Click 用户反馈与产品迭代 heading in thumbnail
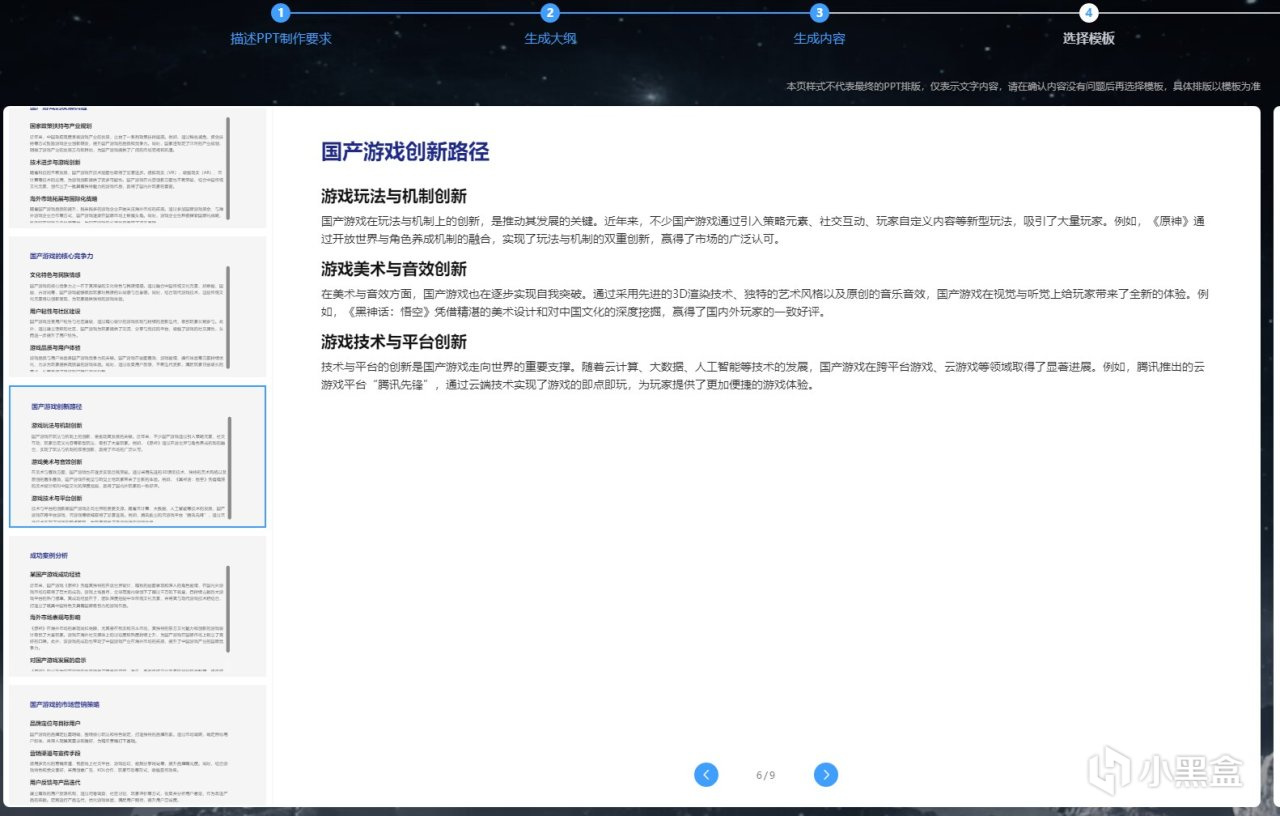Screen dimensions: 1280x816 tap(56, 782)
